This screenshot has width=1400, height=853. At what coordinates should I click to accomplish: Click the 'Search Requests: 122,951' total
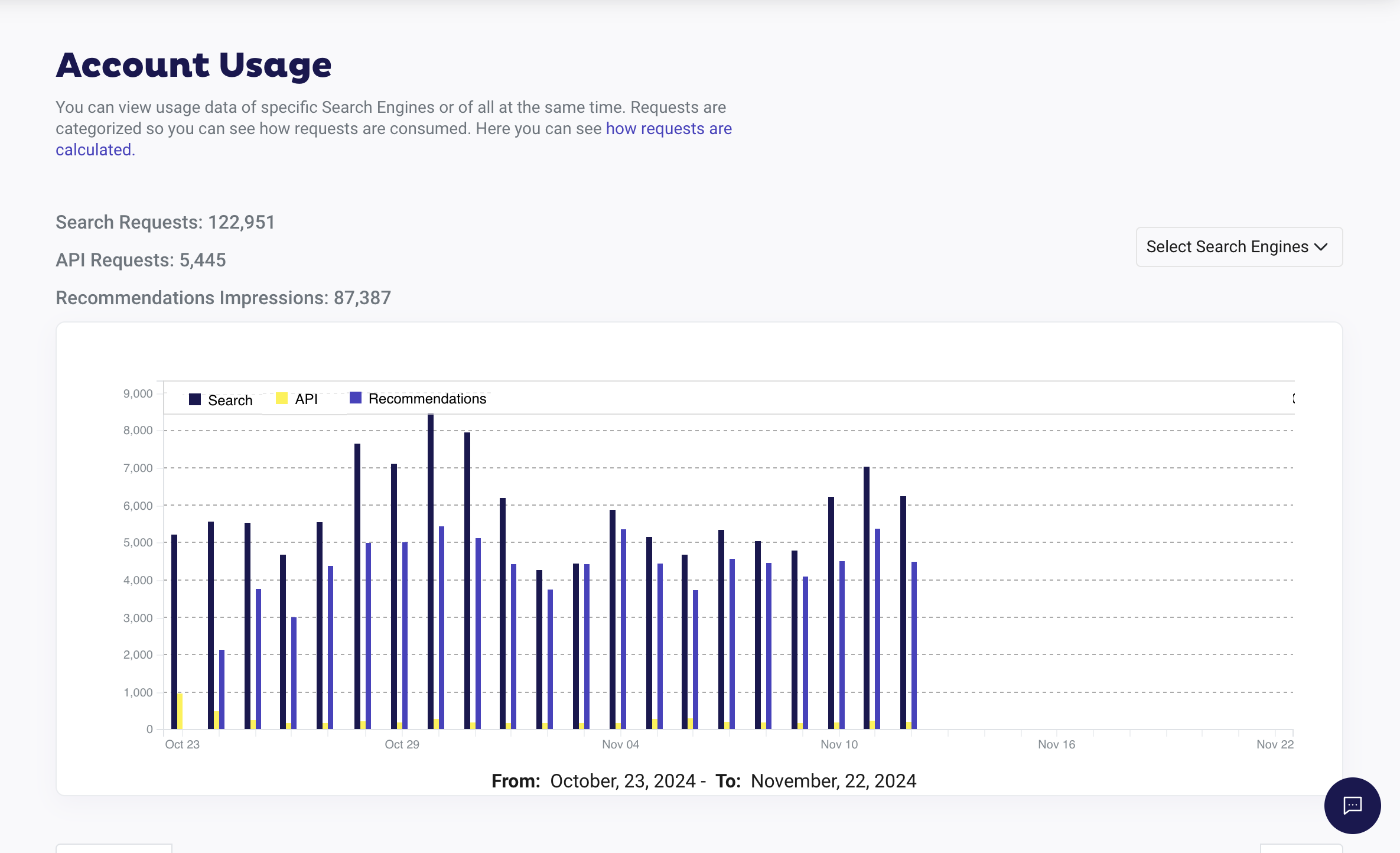(x=165, y=222)
